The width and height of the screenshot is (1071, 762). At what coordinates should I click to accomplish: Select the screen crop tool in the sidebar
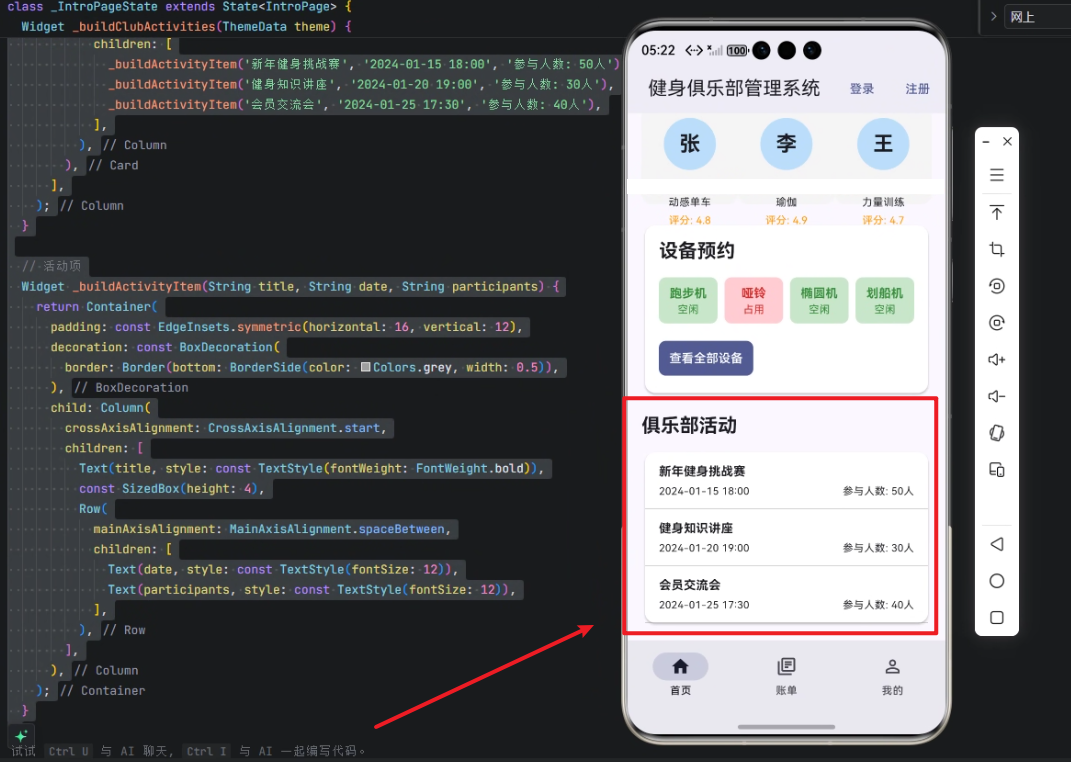(x=997, y=249)
